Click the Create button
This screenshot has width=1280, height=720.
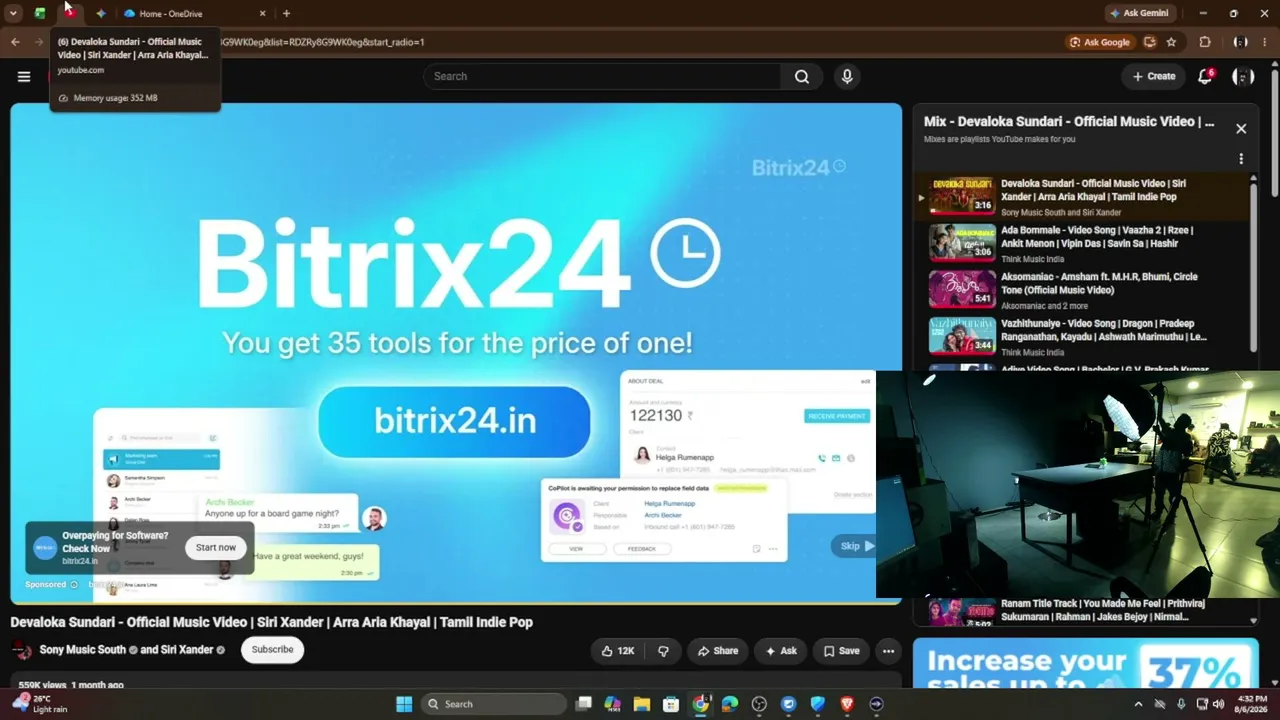pos(1154,76)
